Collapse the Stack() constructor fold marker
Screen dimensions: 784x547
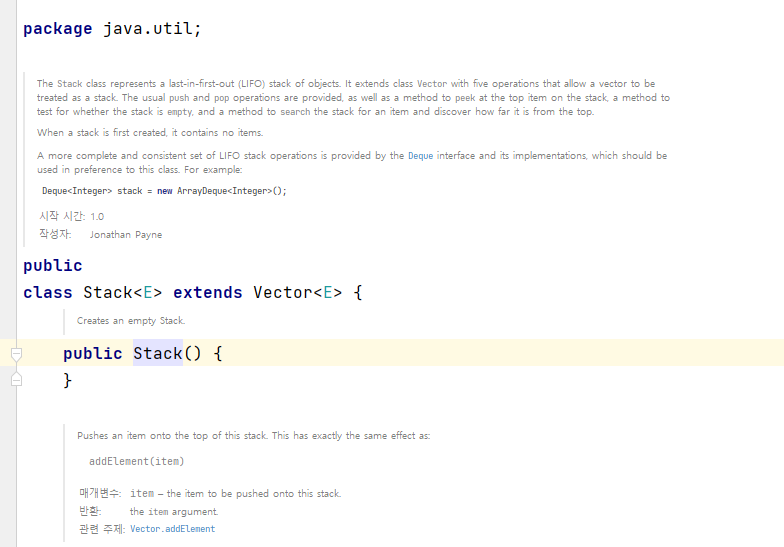16,354
